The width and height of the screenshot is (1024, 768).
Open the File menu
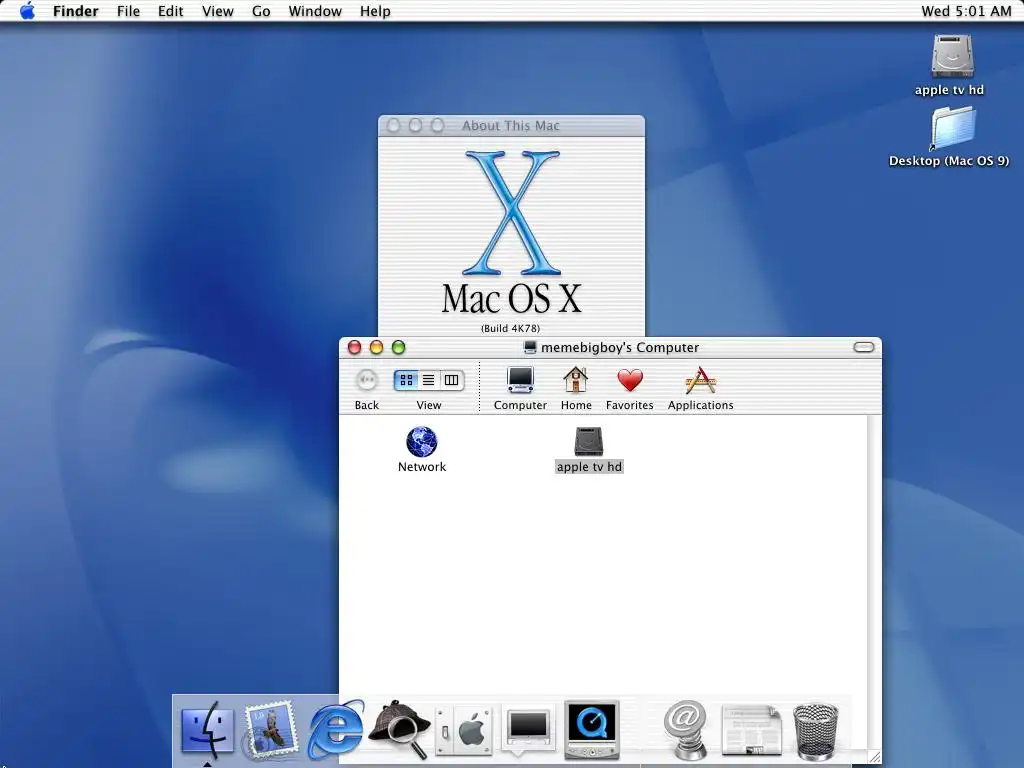click(x=128, y=11)
